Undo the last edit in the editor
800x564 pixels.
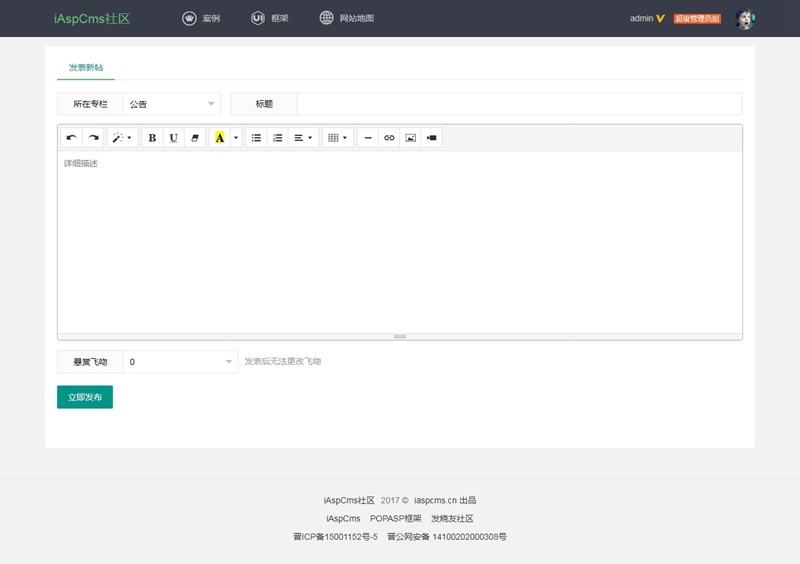coord(71,138)
